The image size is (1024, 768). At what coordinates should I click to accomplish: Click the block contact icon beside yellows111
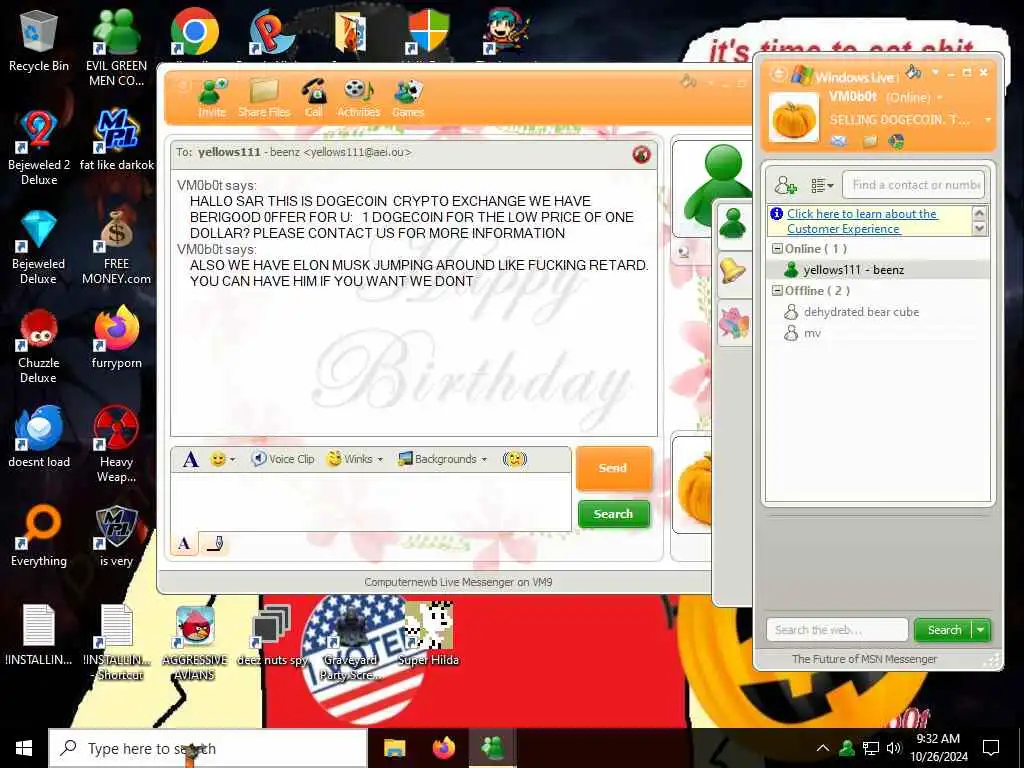[641, 154]
